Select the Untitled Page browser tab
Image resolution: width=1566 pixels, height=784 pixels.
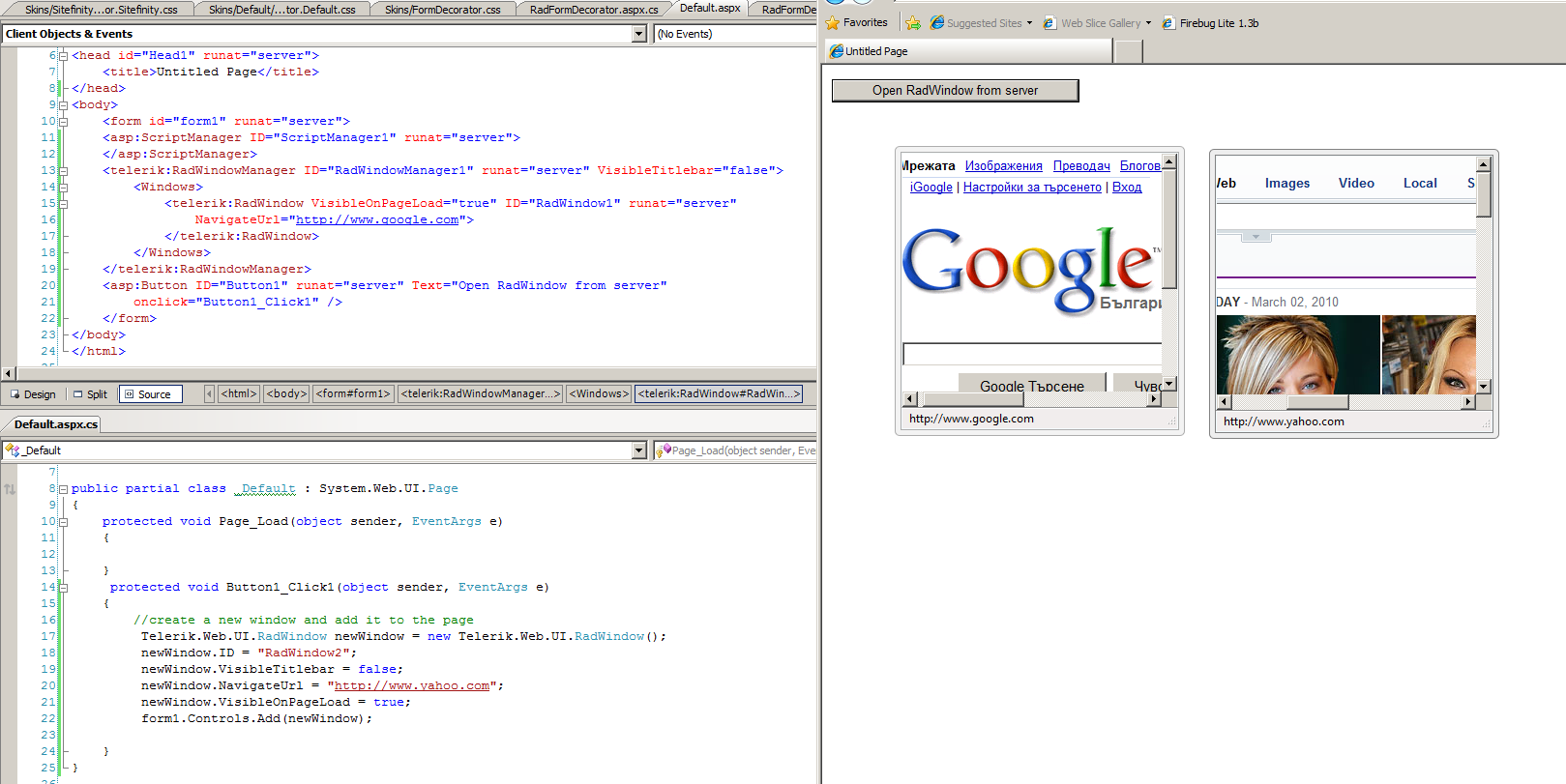[x=967, y=51]
